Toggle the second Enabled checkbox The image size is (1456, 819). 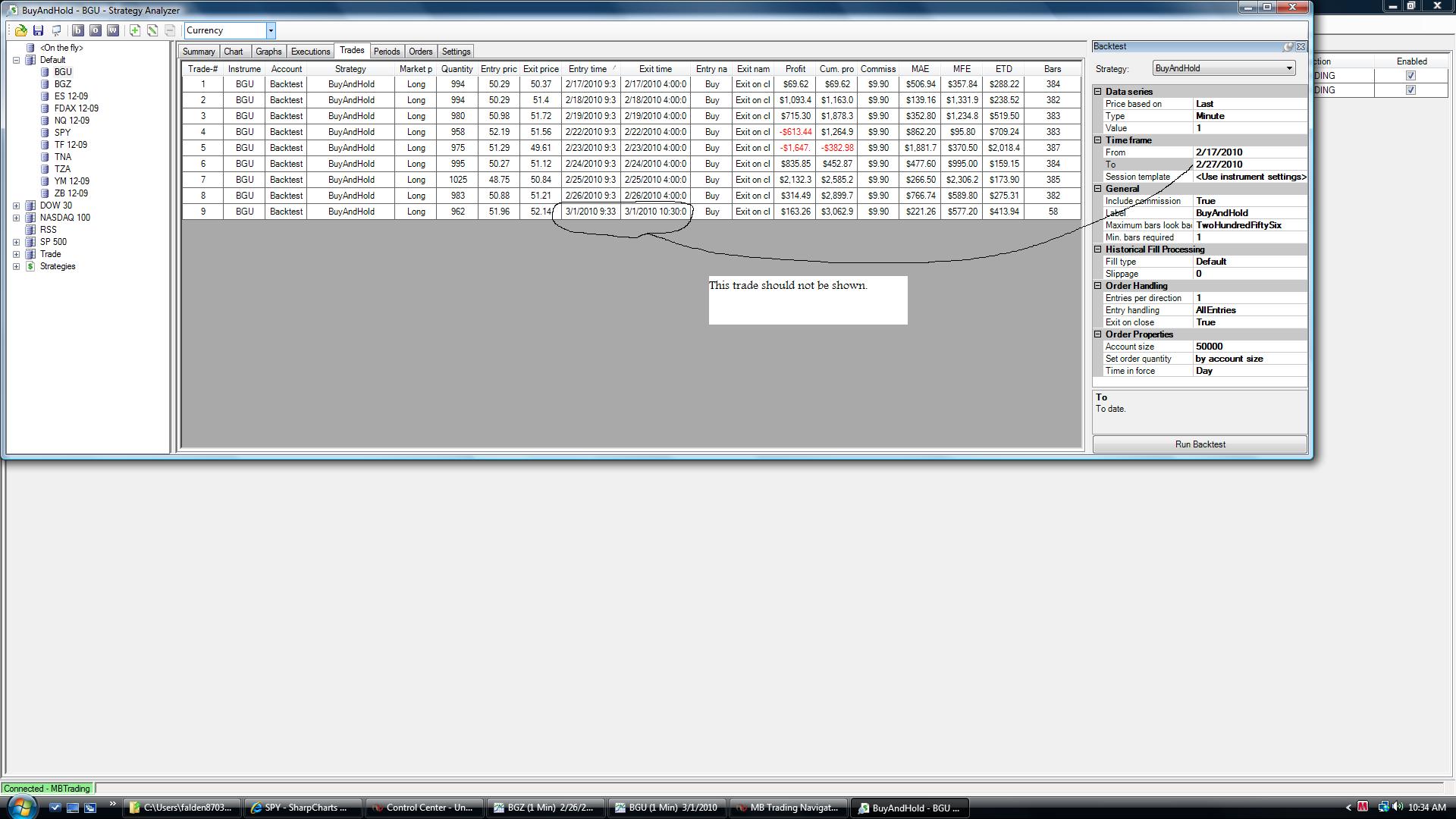pos(1410,90)
